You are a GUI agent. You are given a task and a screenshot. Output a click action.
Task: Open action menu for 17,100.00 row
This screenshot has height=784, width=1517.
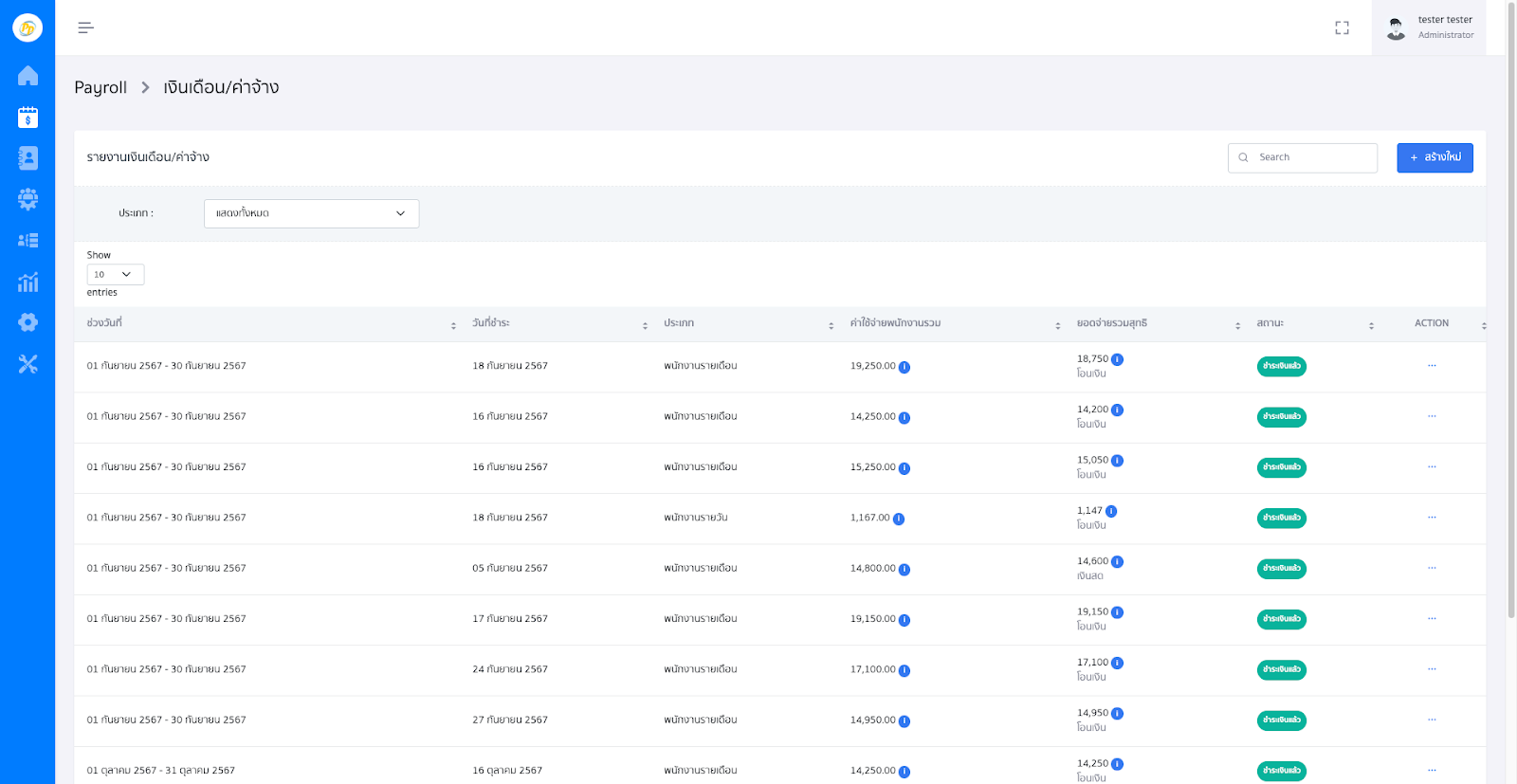point(1432,669)
